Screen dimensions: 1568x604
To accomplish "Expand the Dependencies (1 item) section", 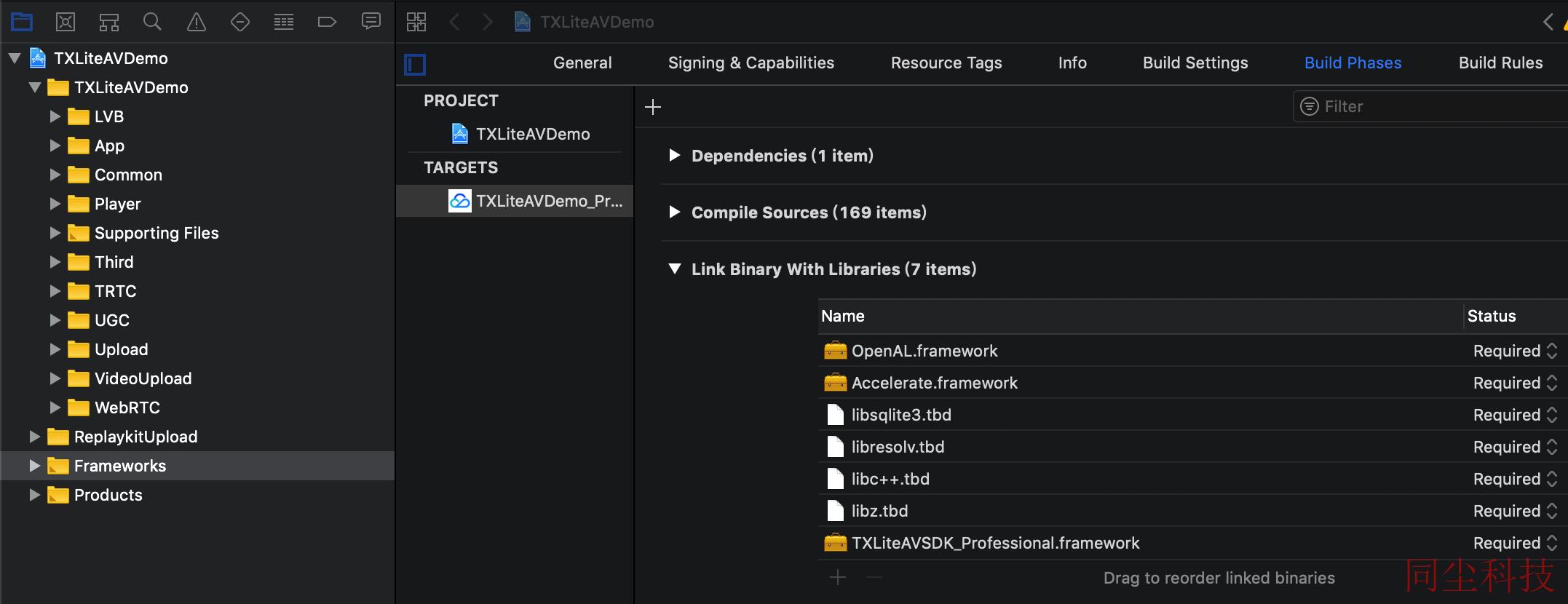I will [x=674, y=155].
